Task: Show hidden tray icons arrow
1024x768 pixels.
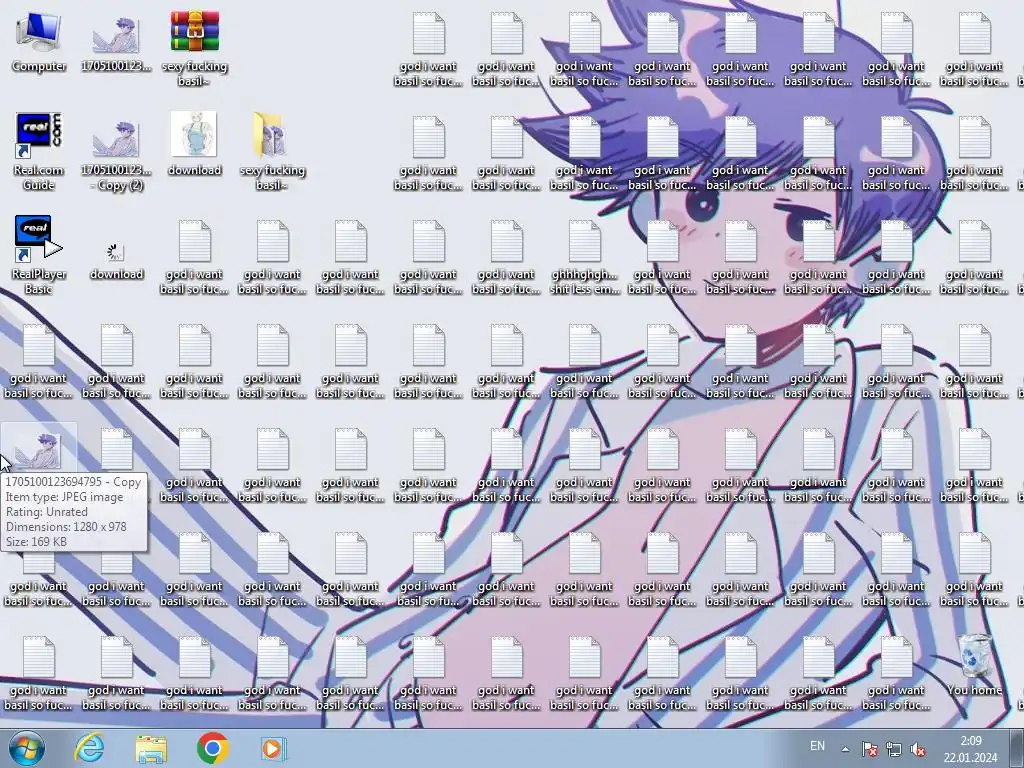Action: point(845,749)
